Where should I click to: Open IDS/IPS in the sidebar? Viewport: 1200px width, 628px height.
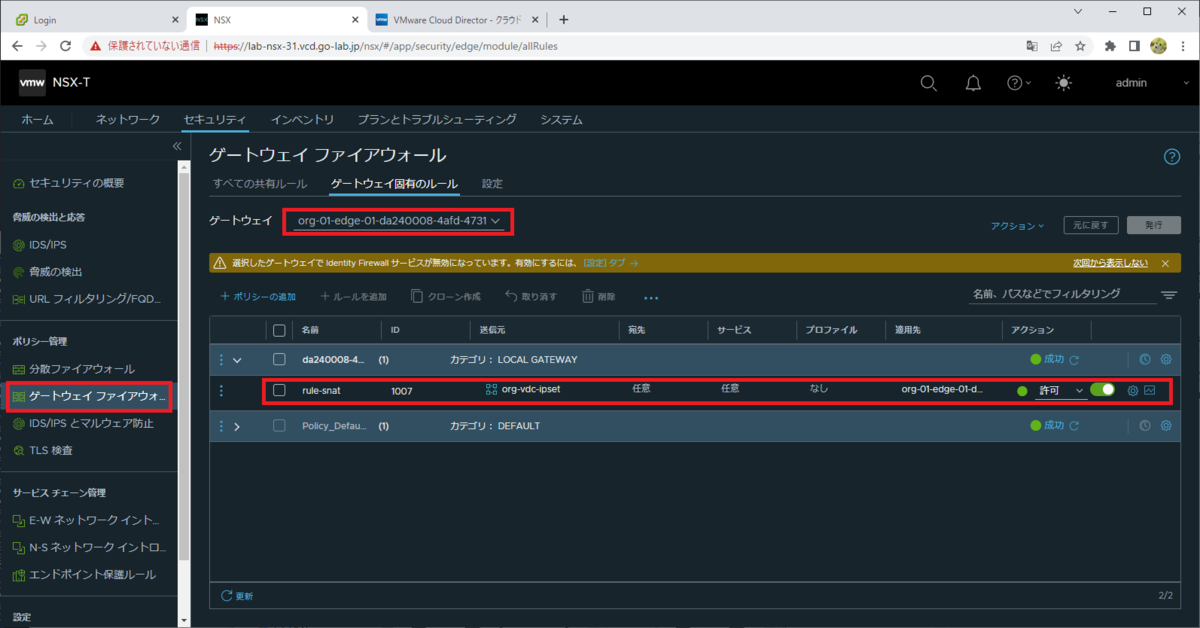[48, 245]
